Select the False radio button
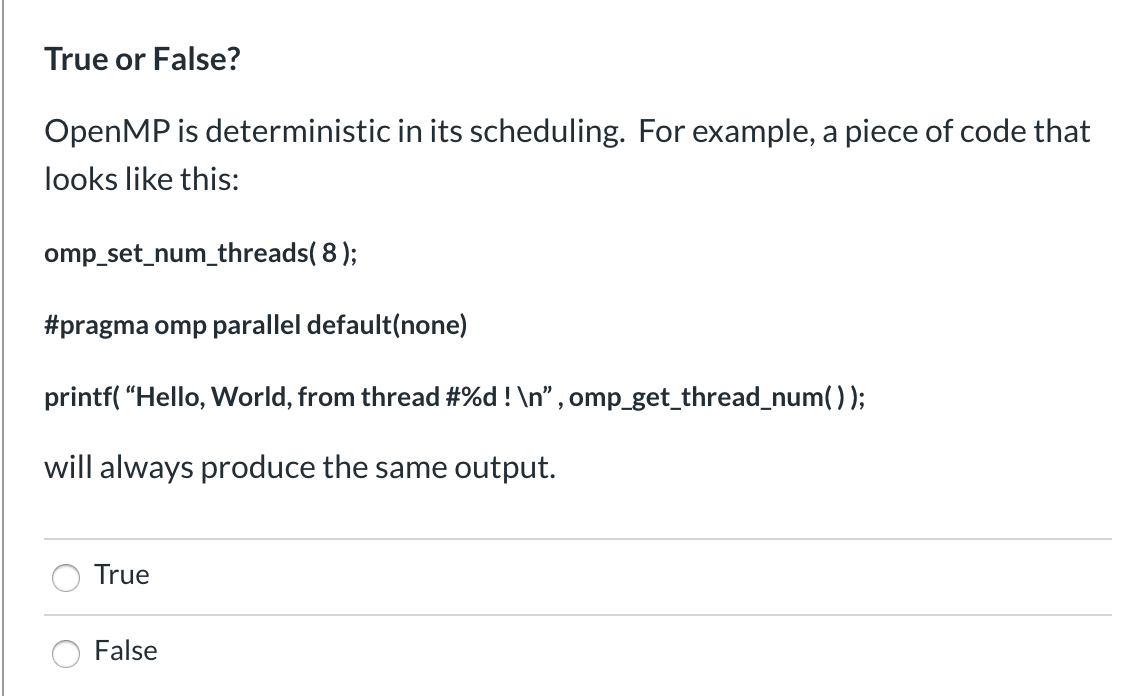 pos(66,653)
